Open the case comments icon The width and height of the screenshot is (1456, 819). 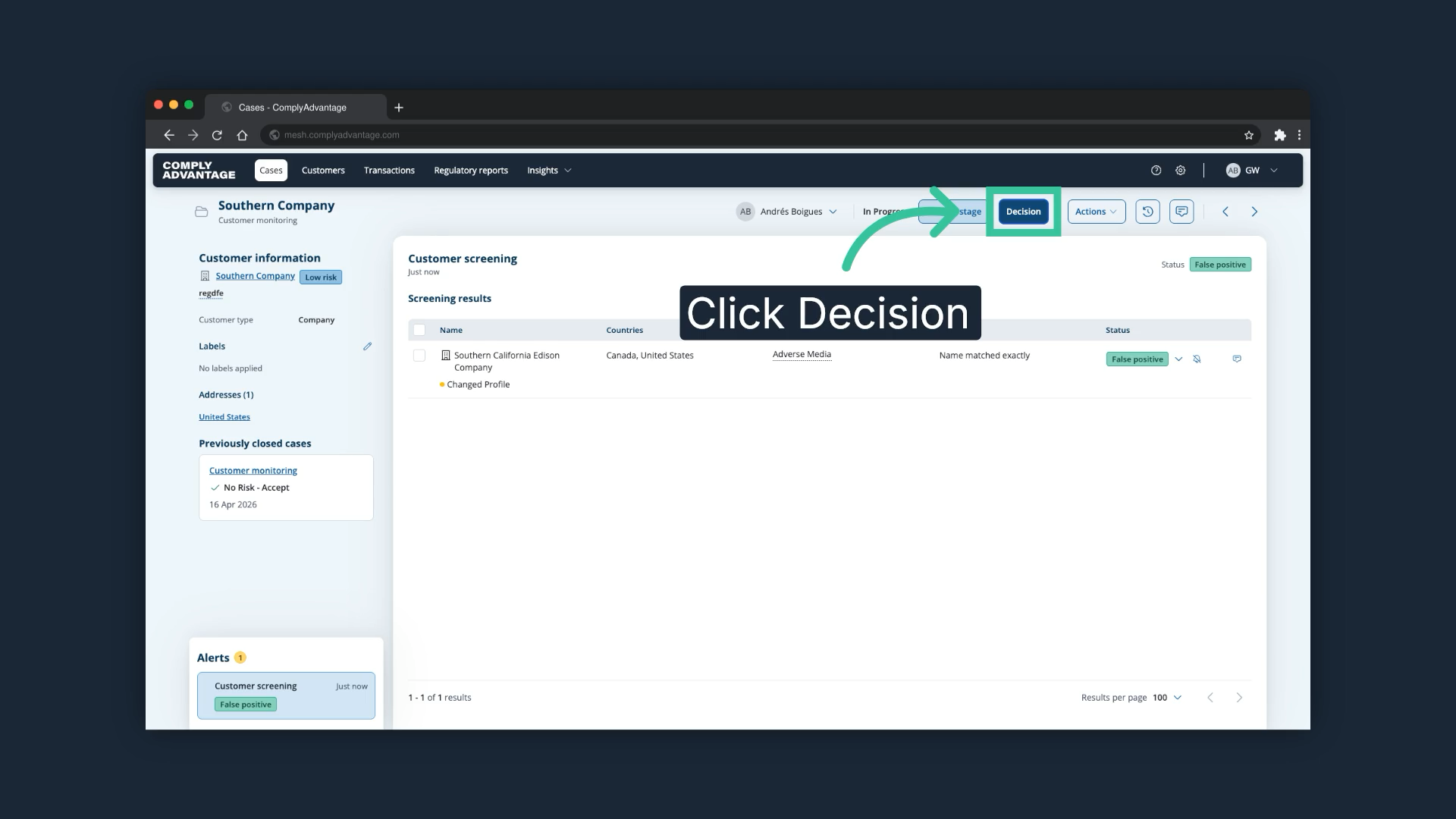[x=1181, y=212]
